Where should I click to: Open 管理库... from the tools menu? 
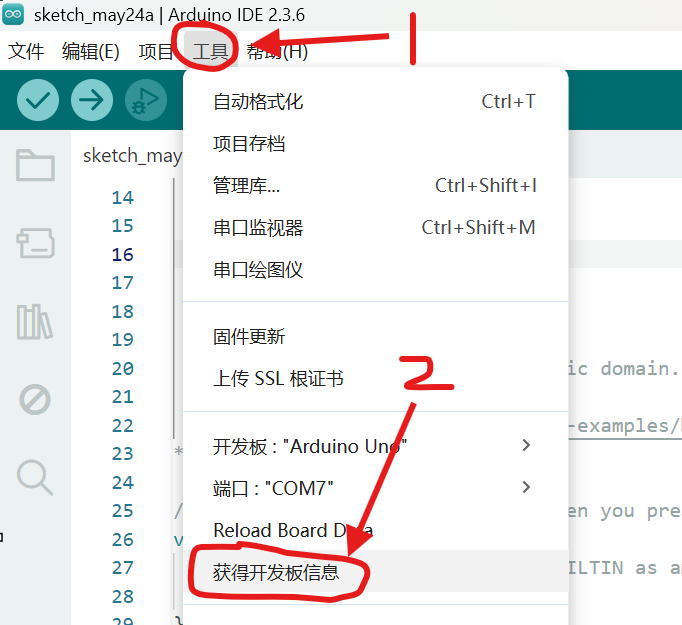376,186
